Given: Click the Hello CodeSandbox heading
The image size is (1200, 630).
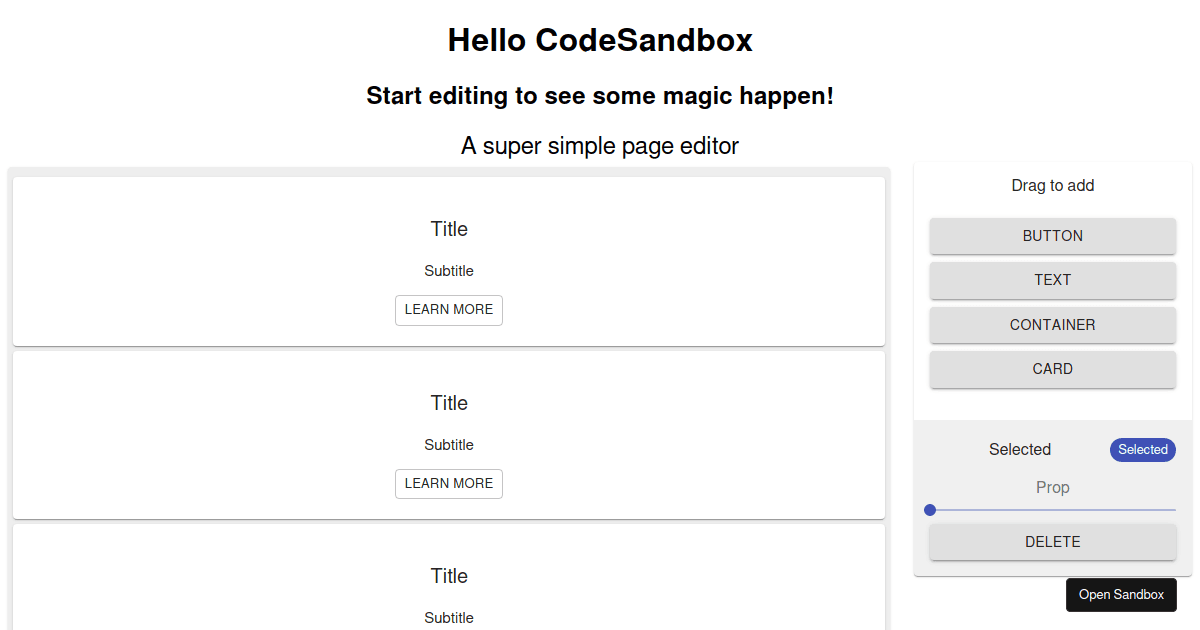Looking at the screenshot, I should click(600, 40).
